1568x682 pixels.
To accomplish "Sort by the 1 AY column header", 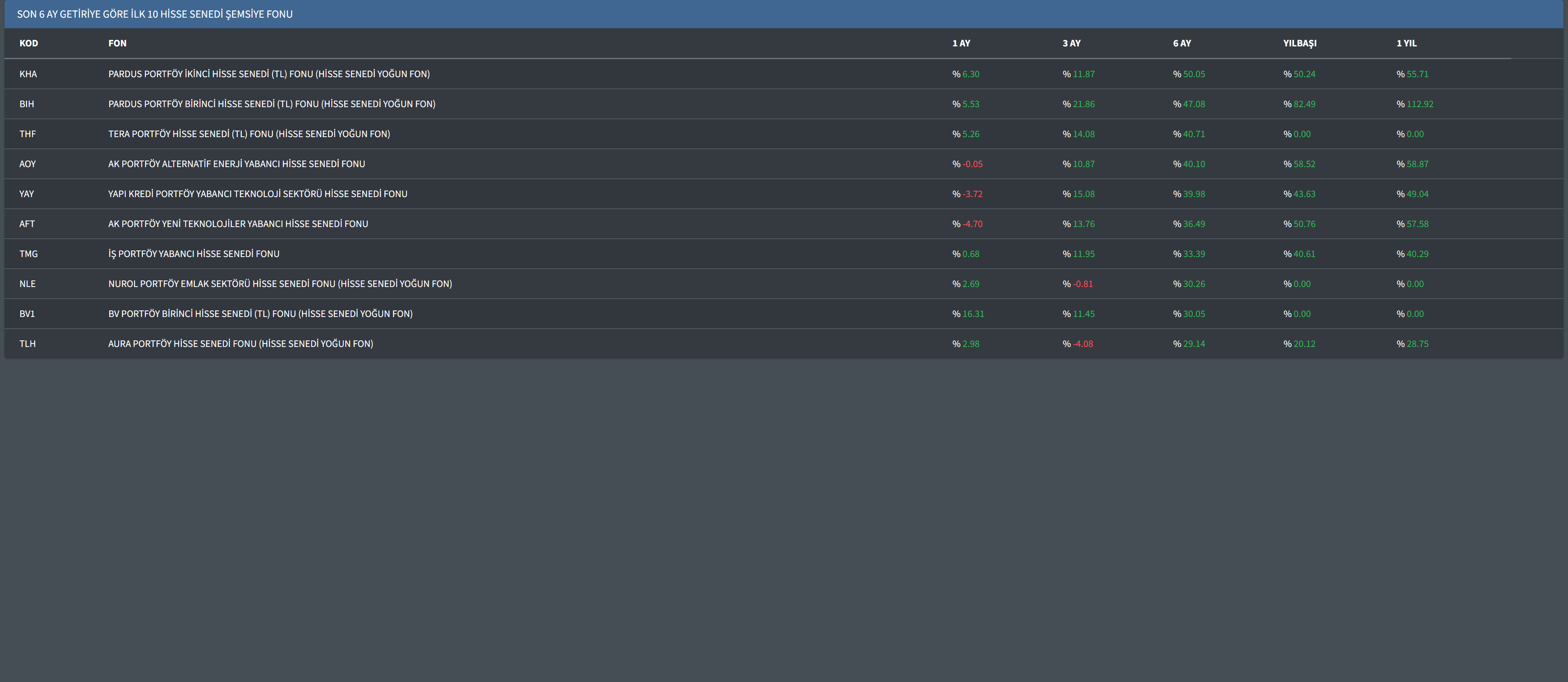I will (x=961, y=43).
